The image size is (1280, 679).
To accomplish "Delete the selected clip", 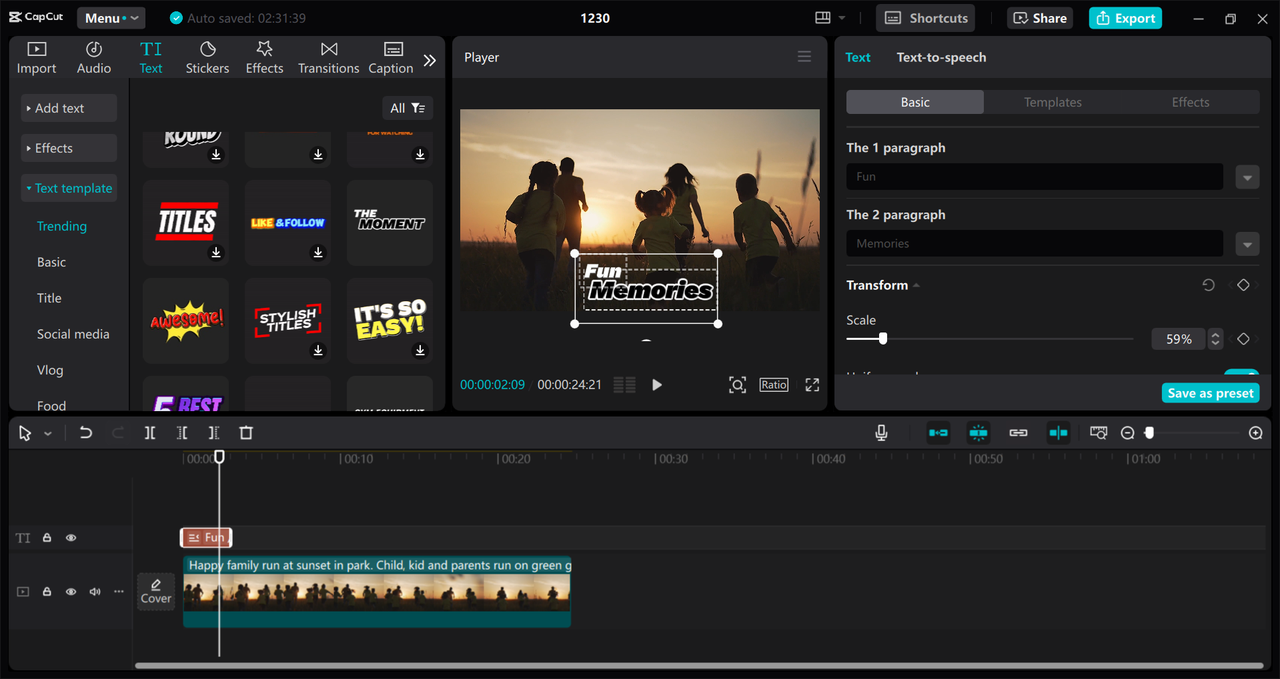I will pos(246,433).
